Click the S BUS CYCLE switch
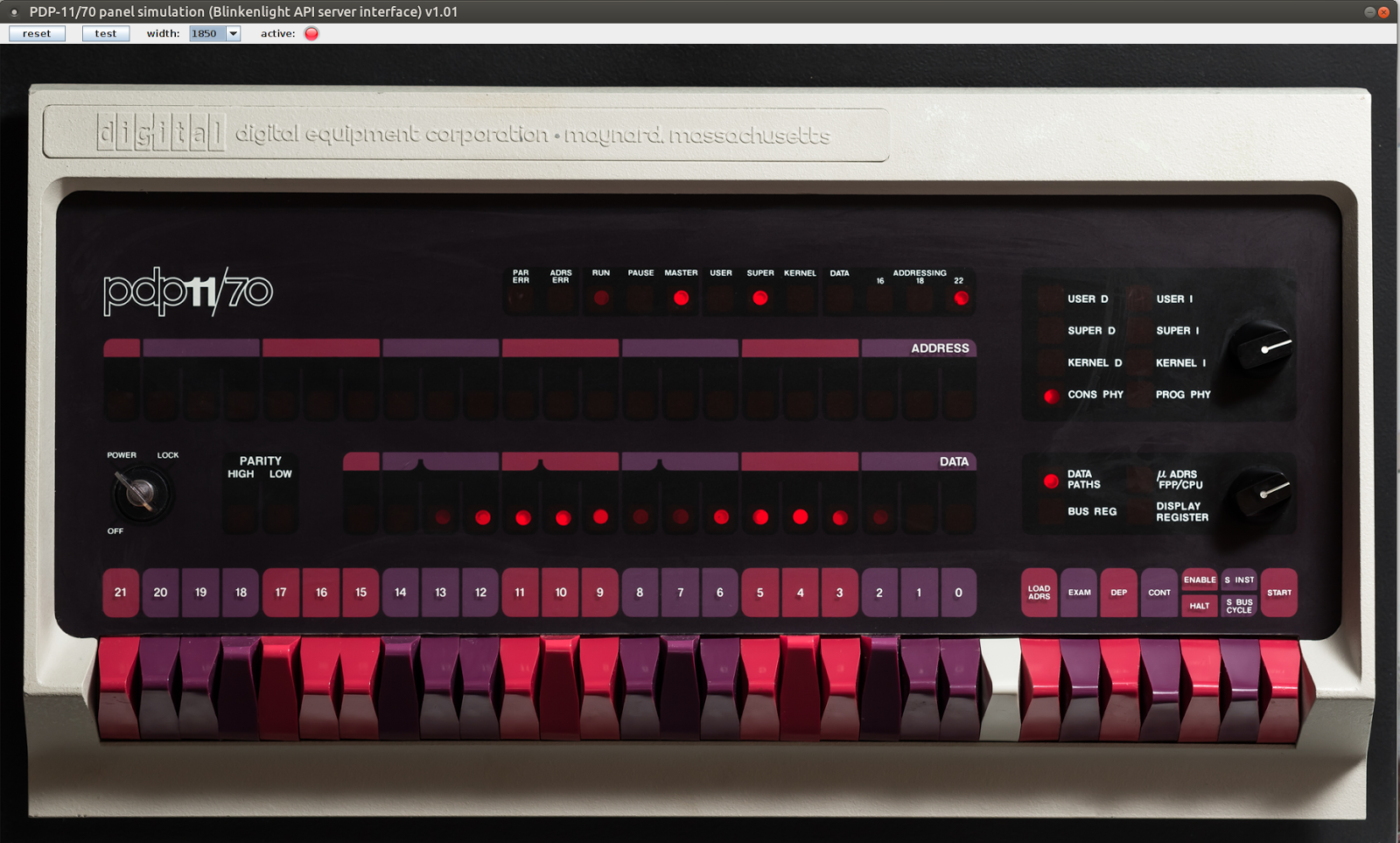Viewport: 1400px width, 843px height. coord(1239,605)
